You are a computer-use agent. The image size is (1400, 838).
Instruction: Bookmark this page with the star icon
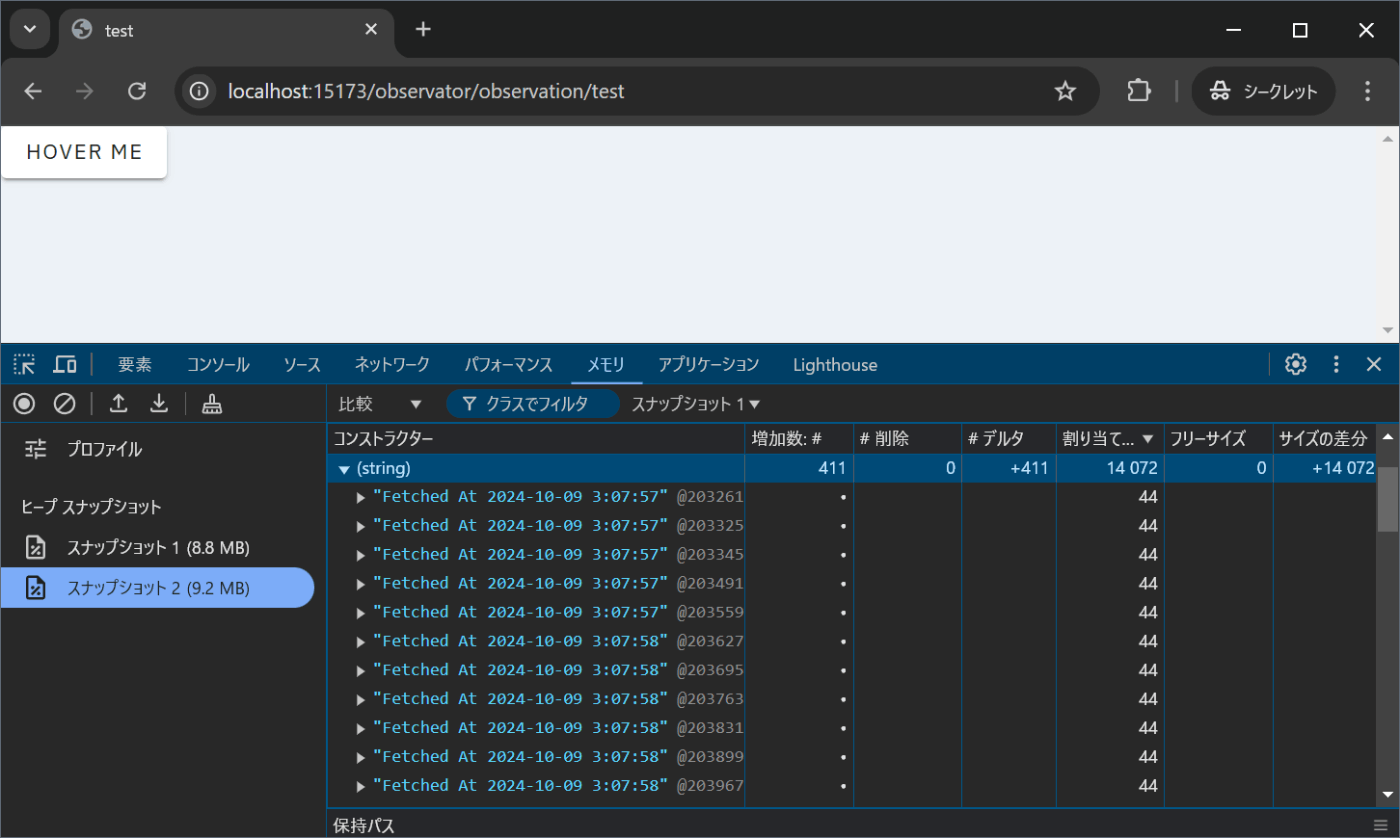coord(1065,91)
